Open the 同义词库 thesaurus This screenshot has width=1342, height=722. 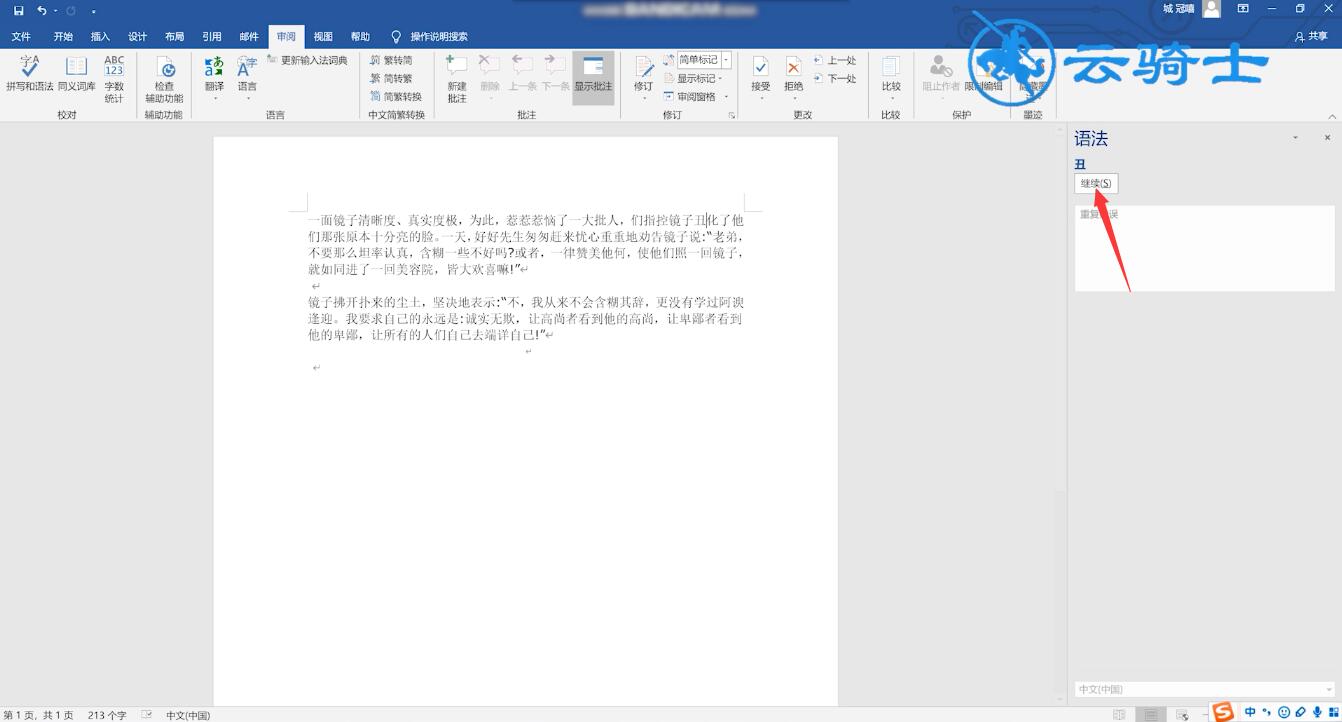click(76, 75)
